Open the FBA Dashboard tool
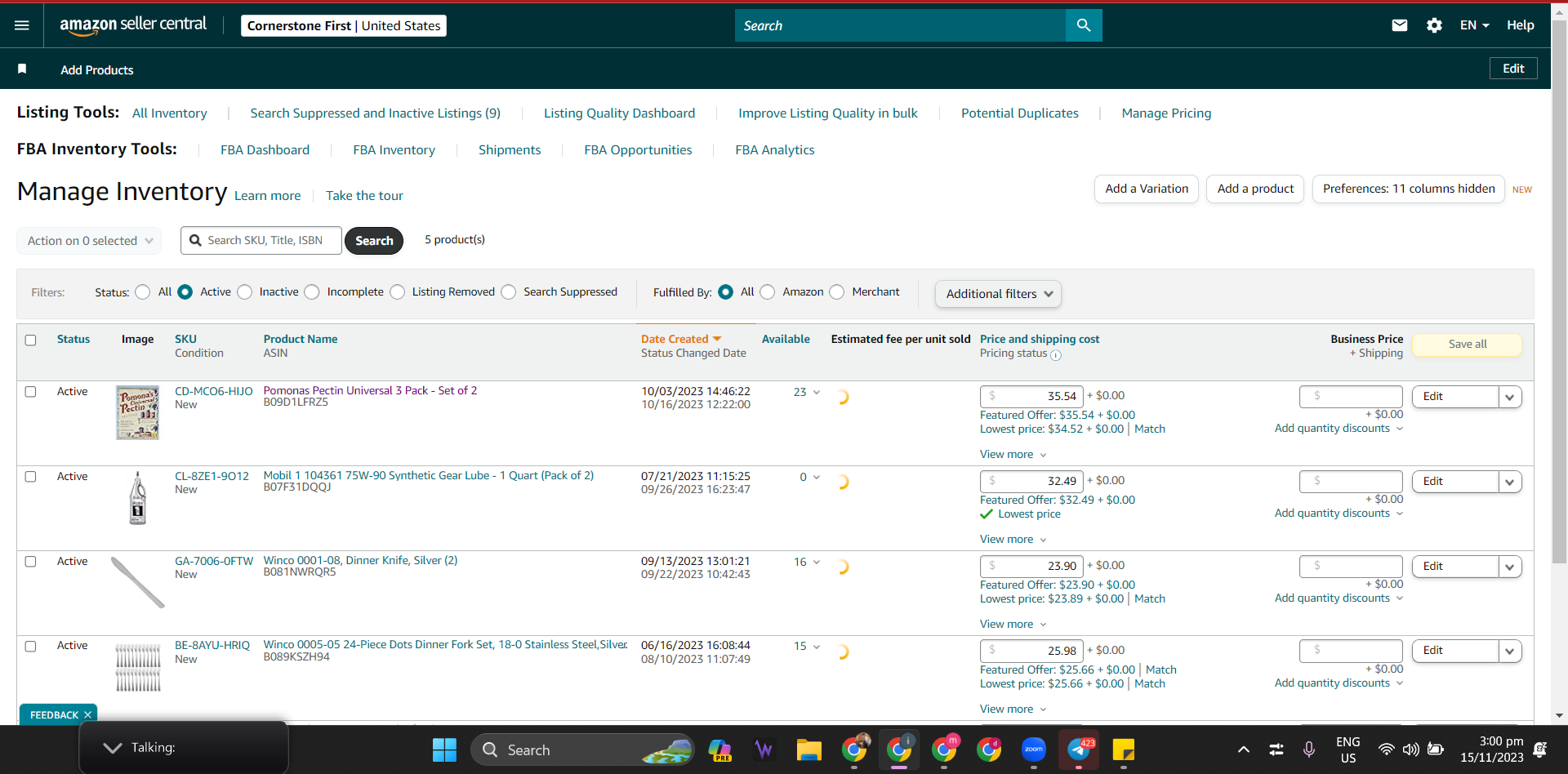This screenshot has height=774, width=1568. tap(265, 150)
